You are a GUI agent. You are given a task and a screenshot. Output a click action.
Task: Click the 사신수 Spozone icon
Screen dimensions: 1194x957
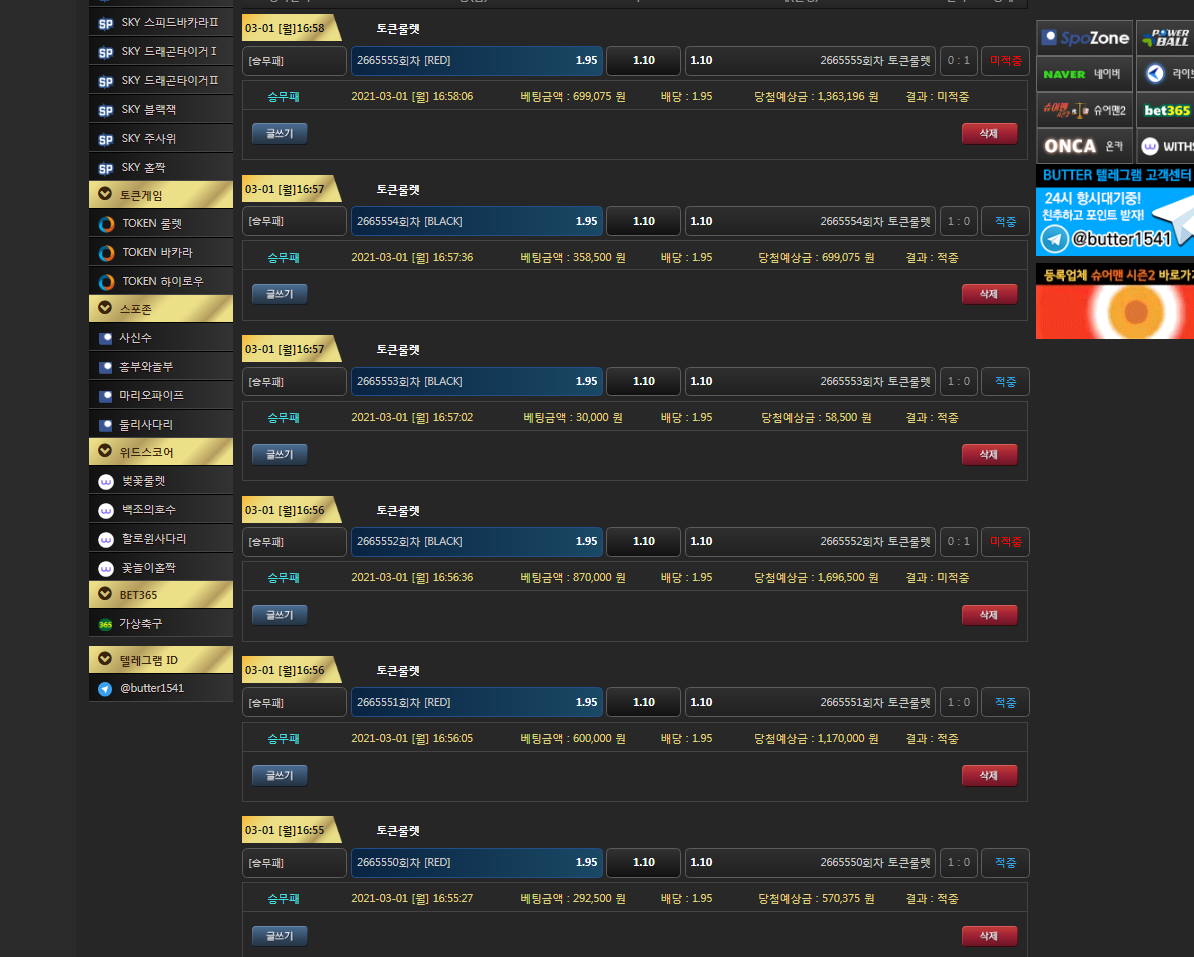[106, 339]
